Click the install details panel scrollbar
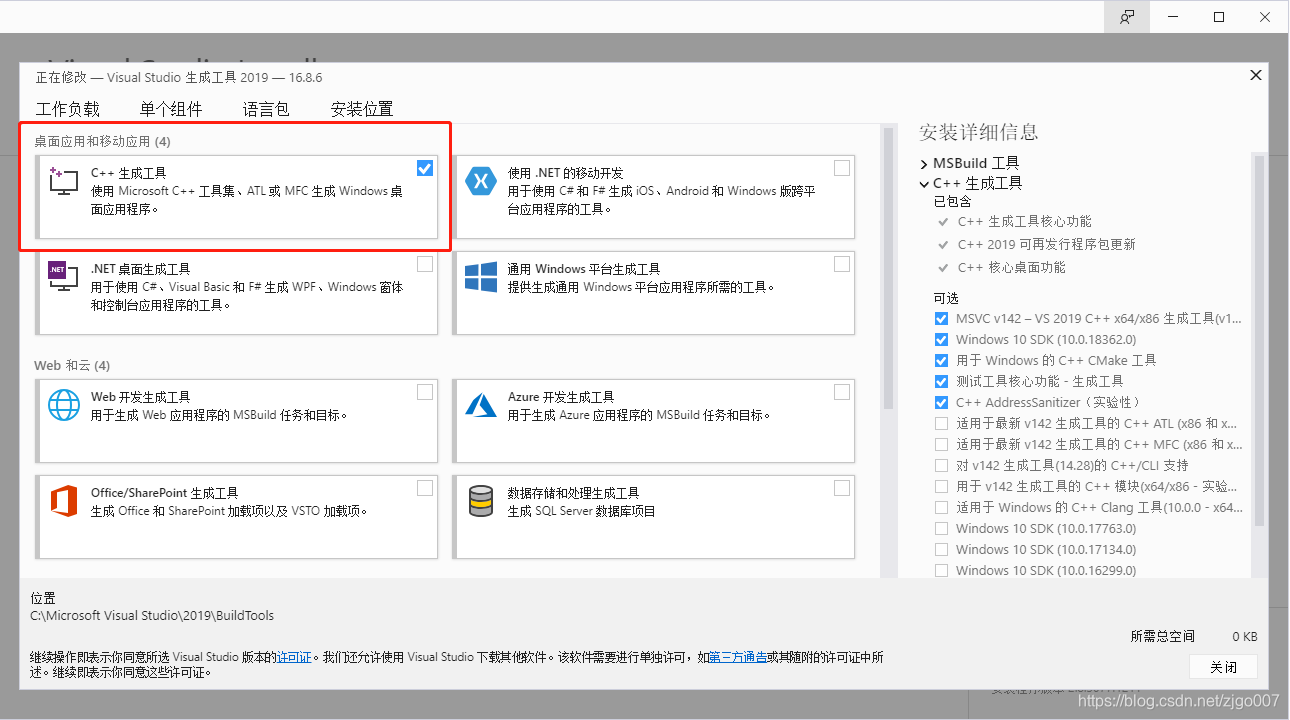 1259,340
